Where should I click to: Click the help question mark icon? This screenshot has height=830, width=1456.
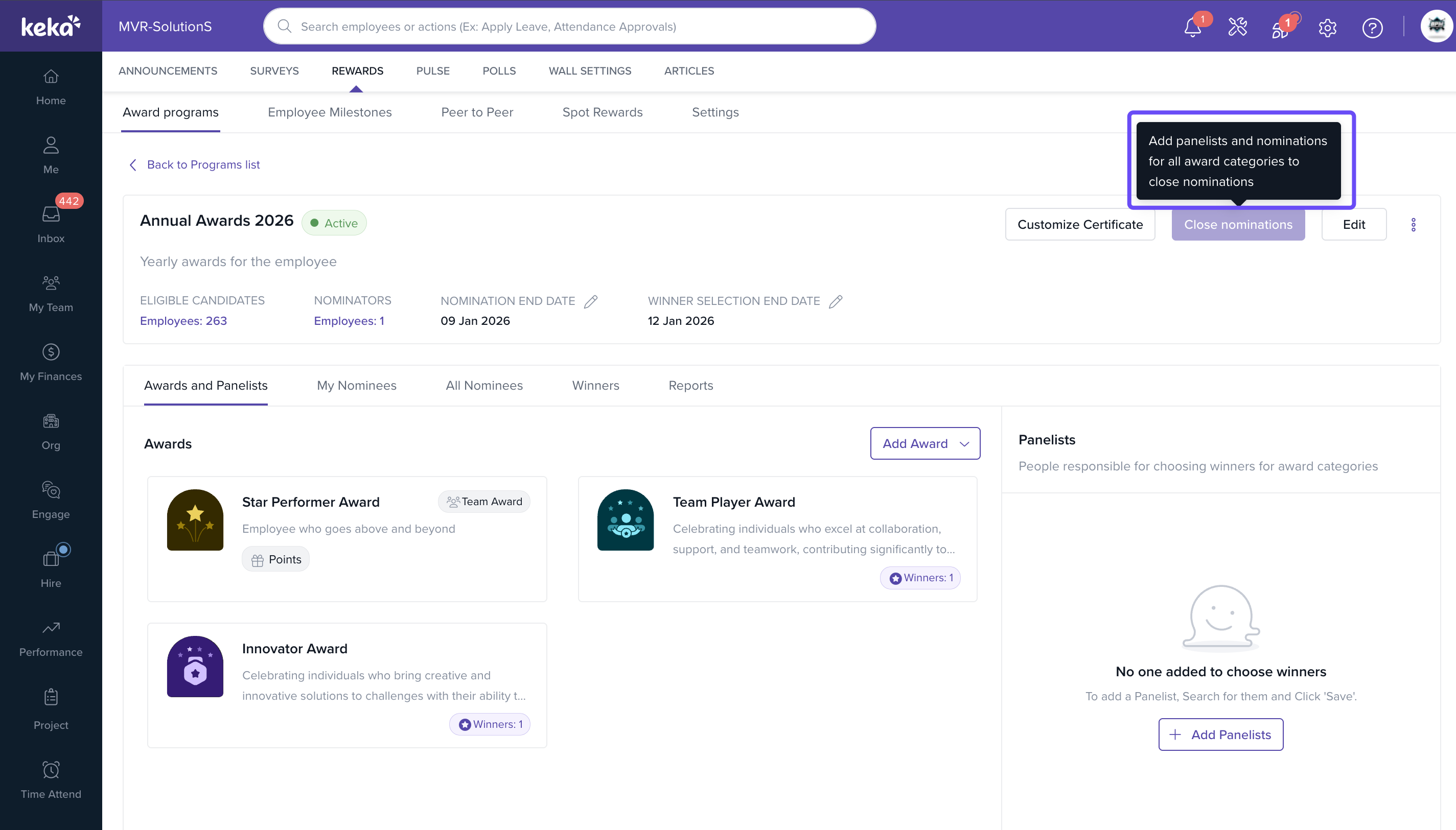coord(1372,28)
